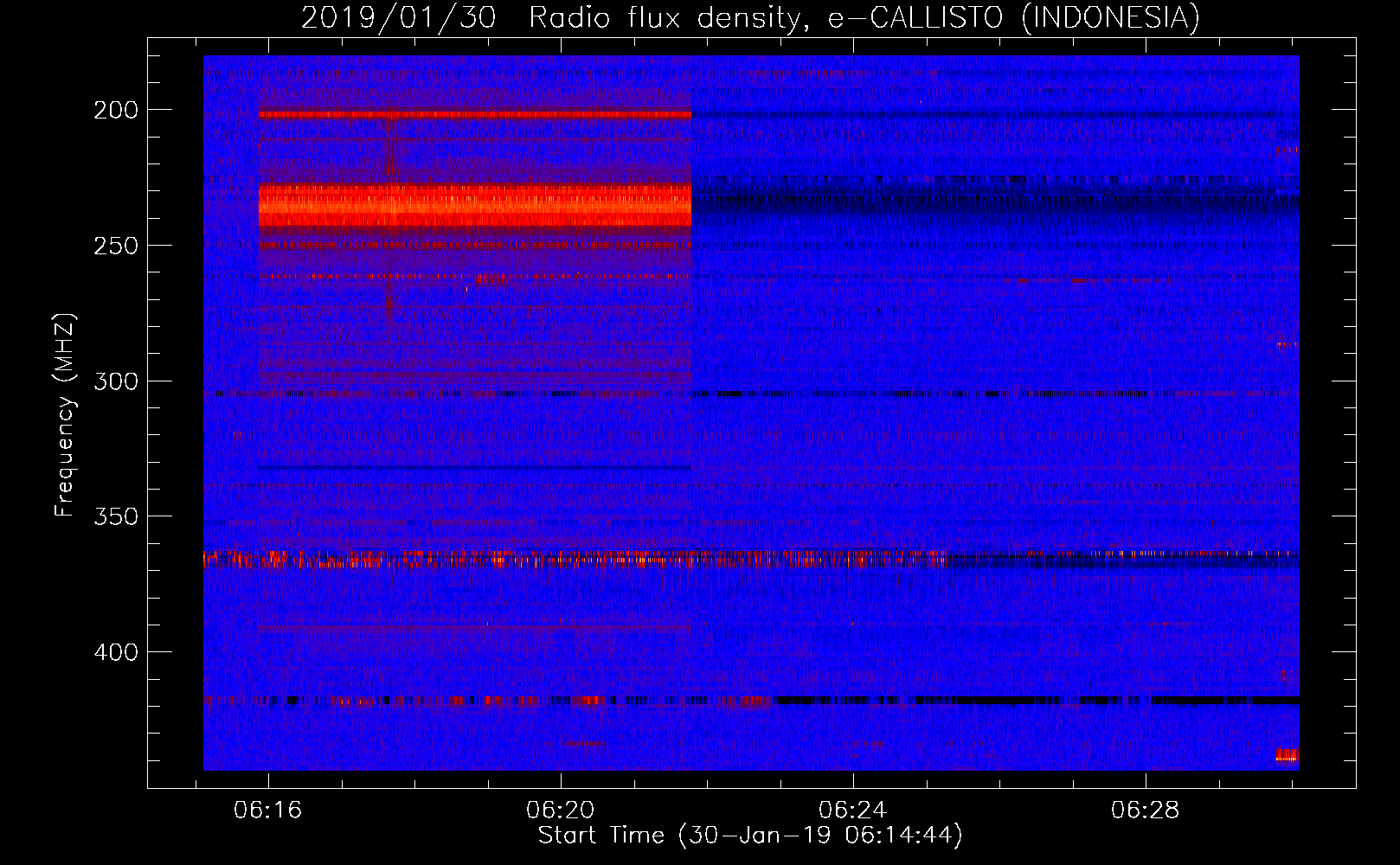1400x865 pixels.
Task: Click the 350 frequency tick label
Action: [x=116, y=516]
